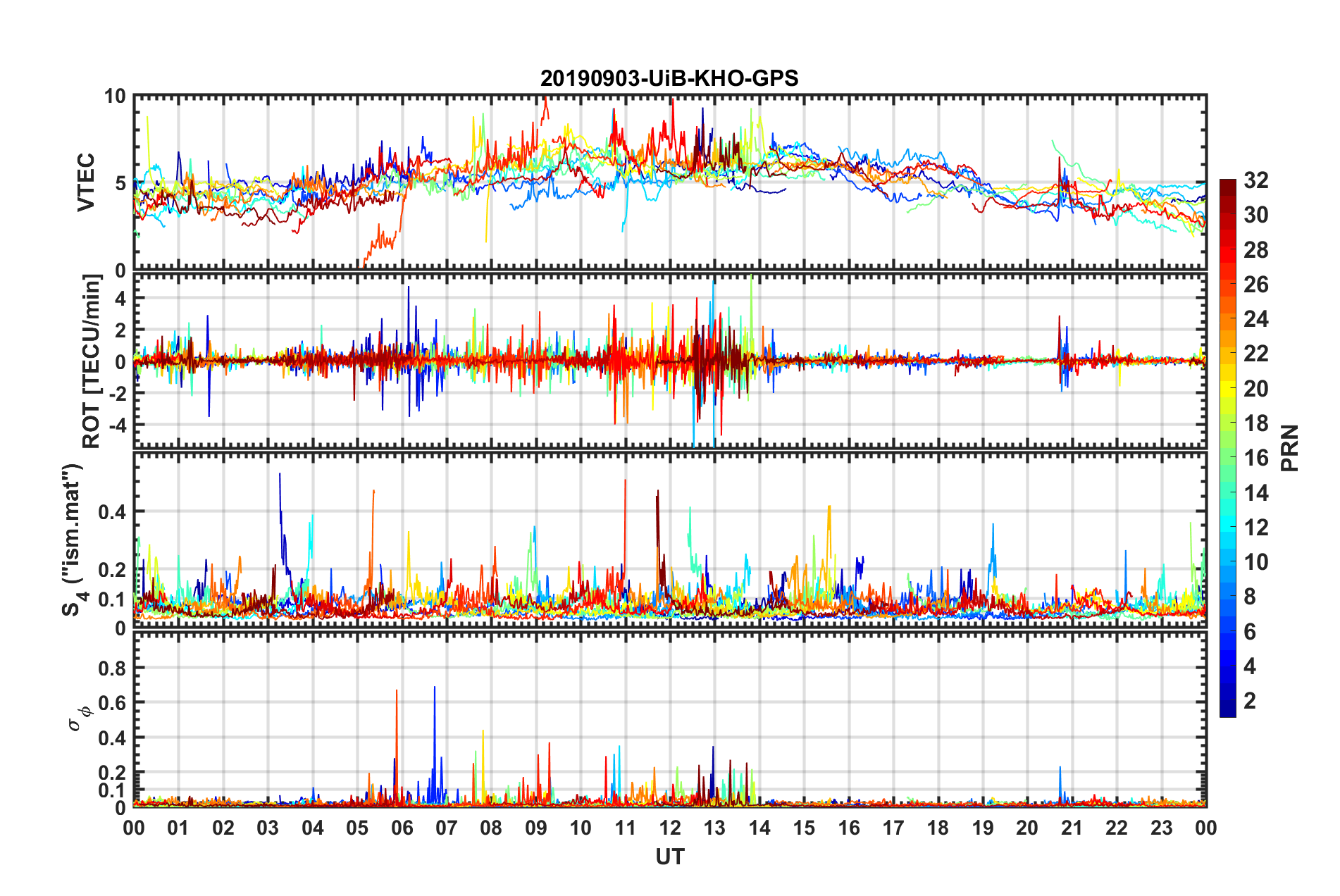Select the "21" hour label on the UT axis
Screen dimensions: 1340x896
coord(1072,828)
